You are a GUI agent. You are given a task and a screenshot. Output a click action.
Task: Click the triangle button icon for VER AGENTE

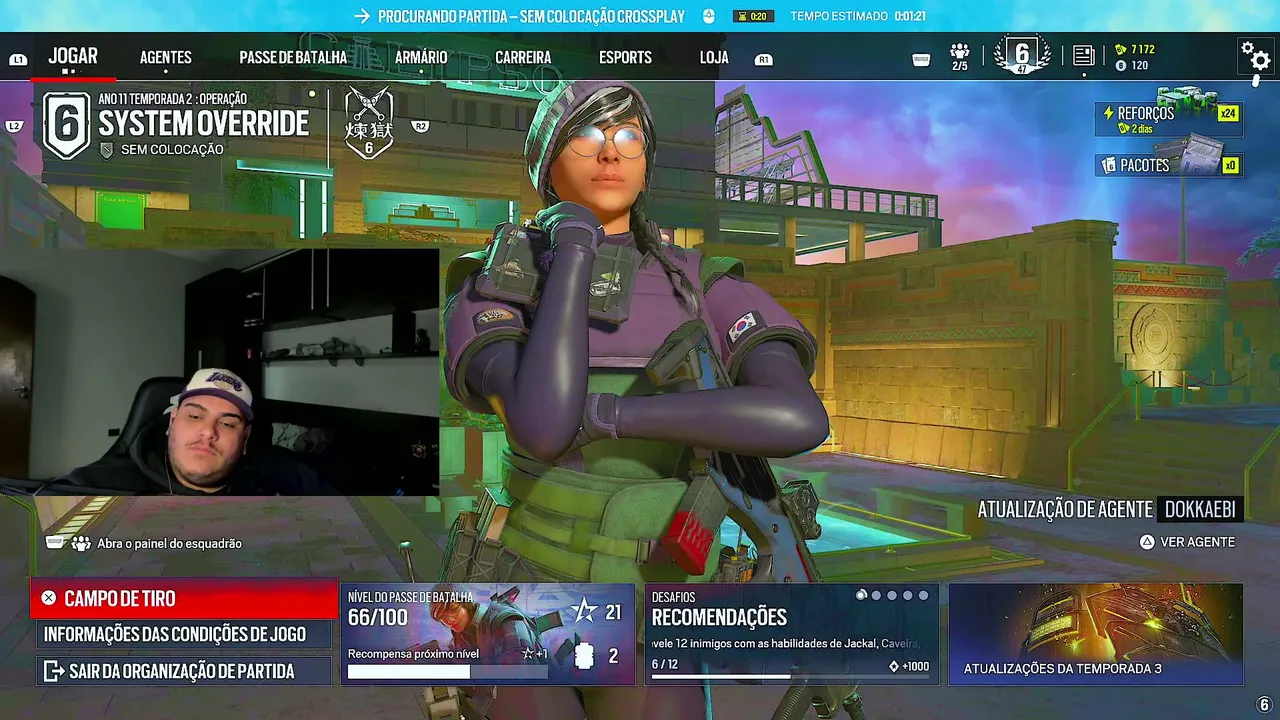pos(1147,542)
